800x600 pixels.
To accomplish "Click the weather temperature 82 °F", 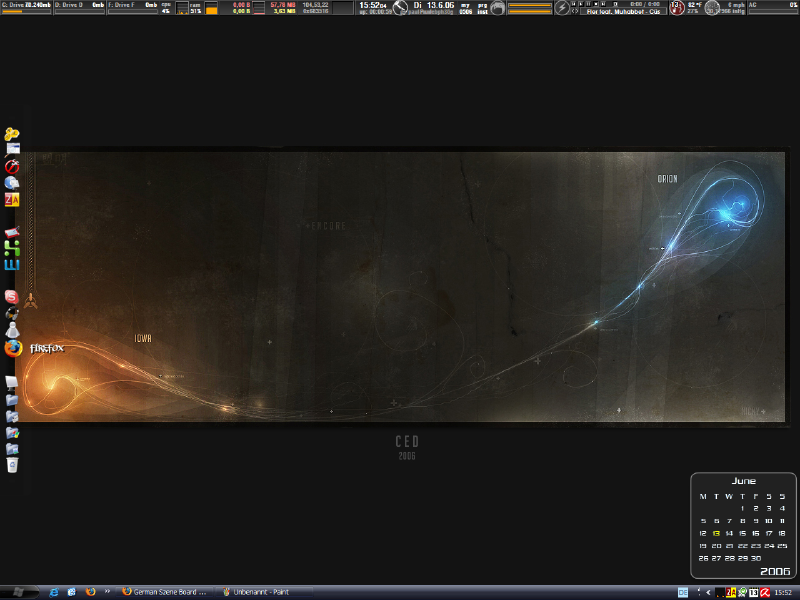I will (695, 5).
